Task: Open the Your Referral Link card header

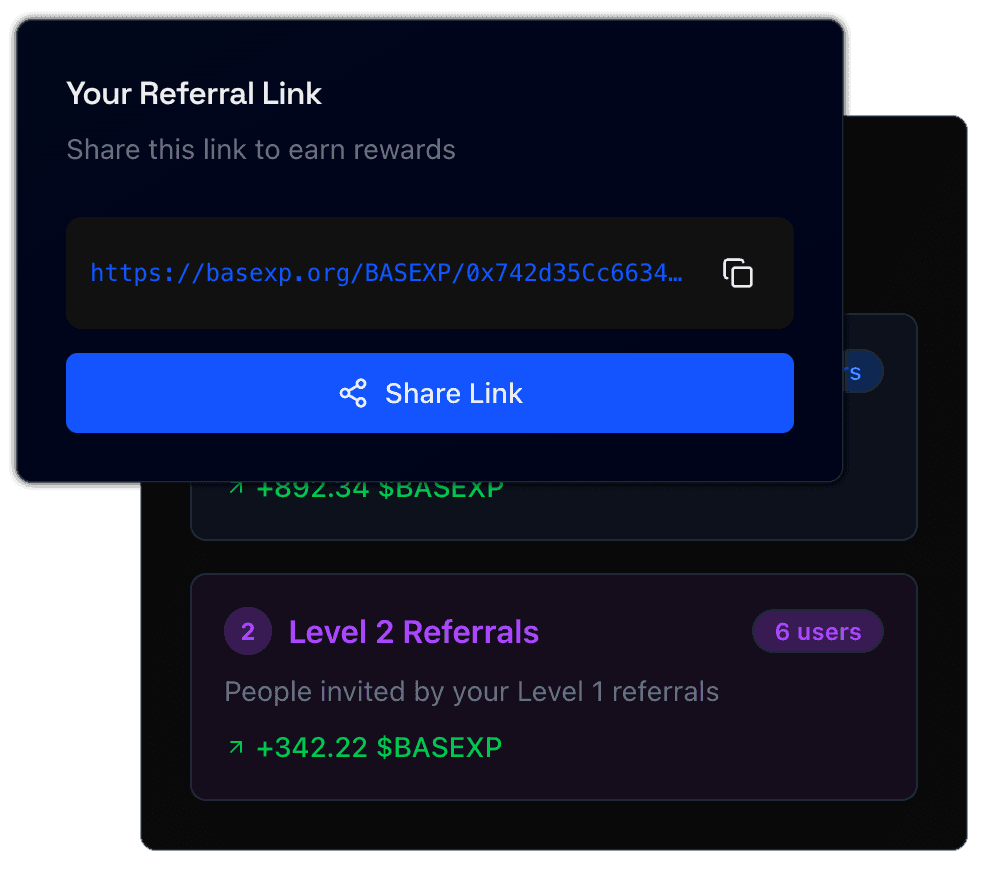Action: (194, 93)
